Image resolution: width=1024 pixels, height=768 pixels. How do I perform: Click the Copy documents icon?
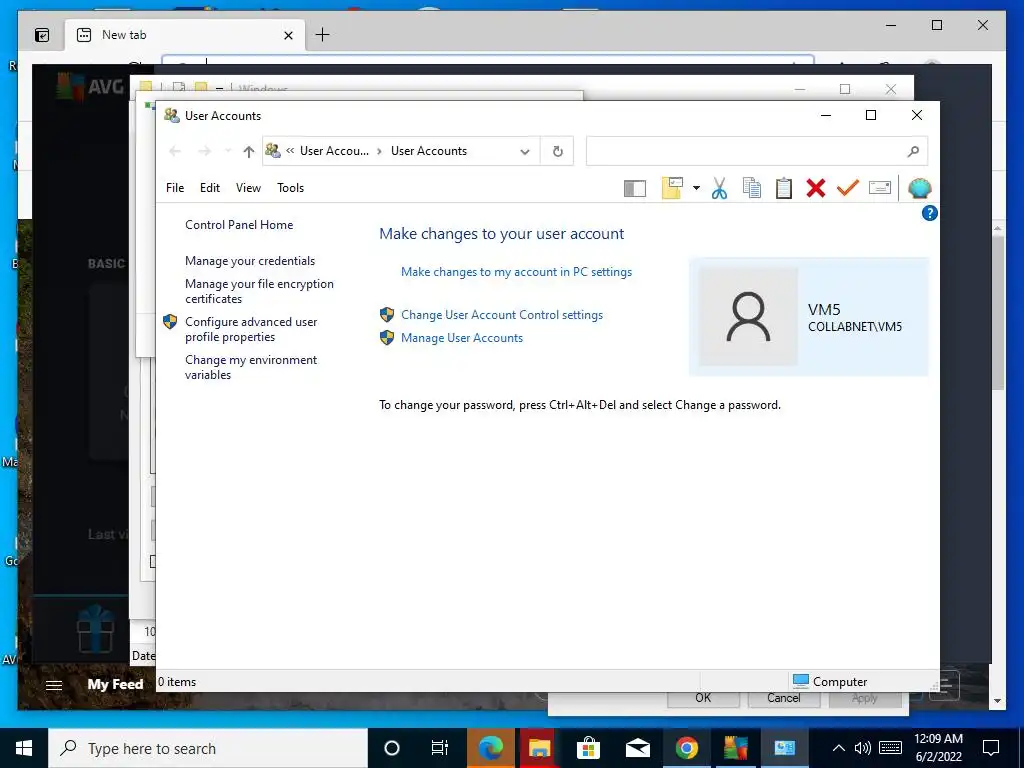coord(752,188)
